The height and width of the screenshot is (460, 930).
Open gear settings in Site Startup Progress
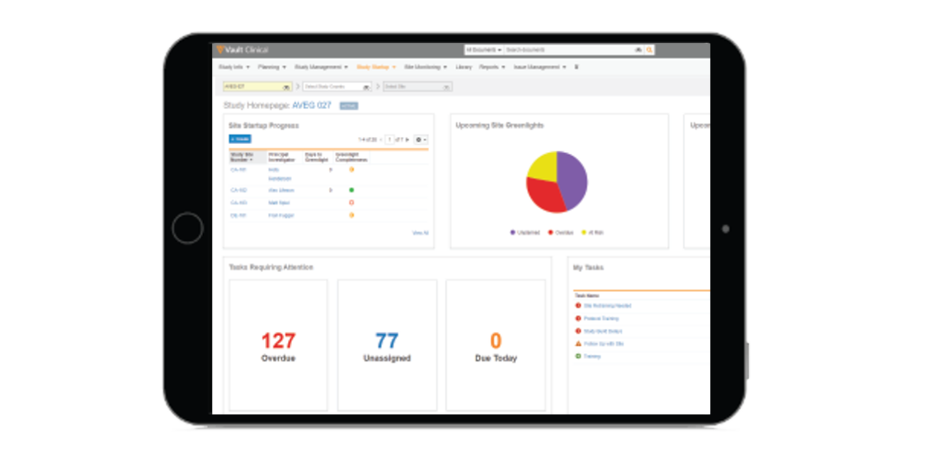point(421,139)
